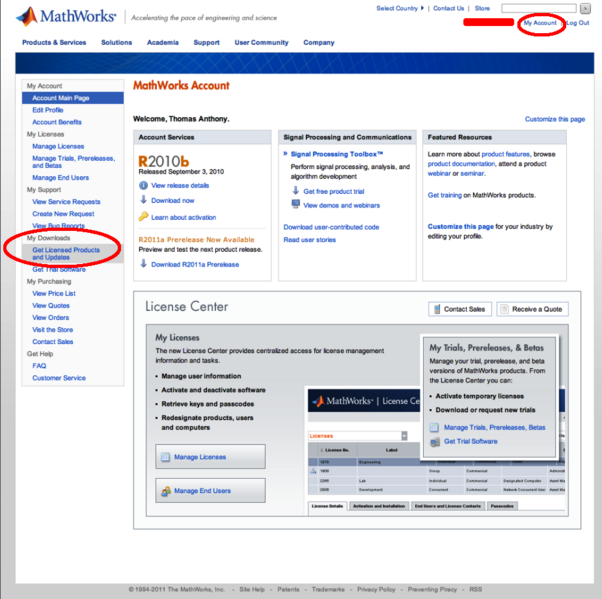Click the icon beside Manage Trials, Prereleases, Betas

point(434,427)
